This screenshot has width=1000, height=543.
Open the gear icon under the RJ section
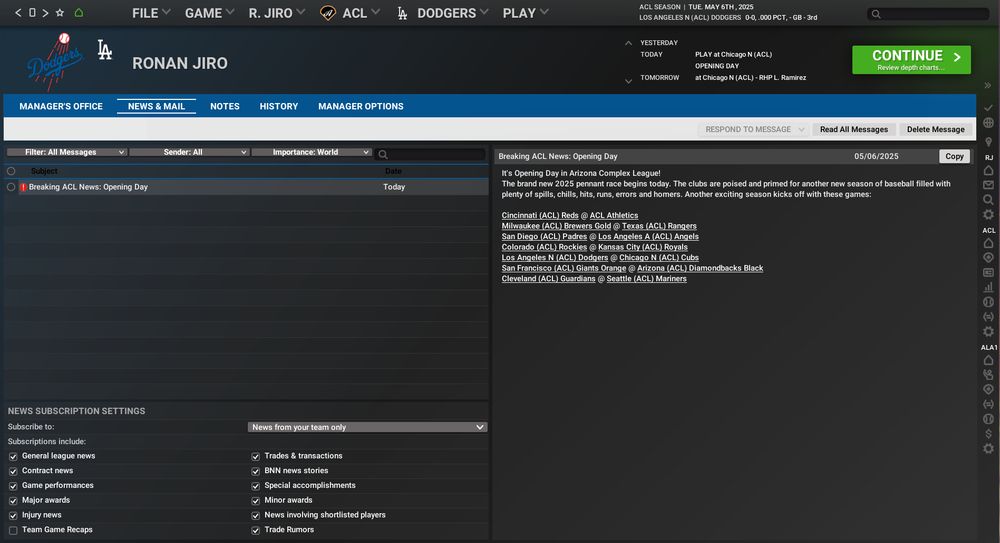point(988,214)
